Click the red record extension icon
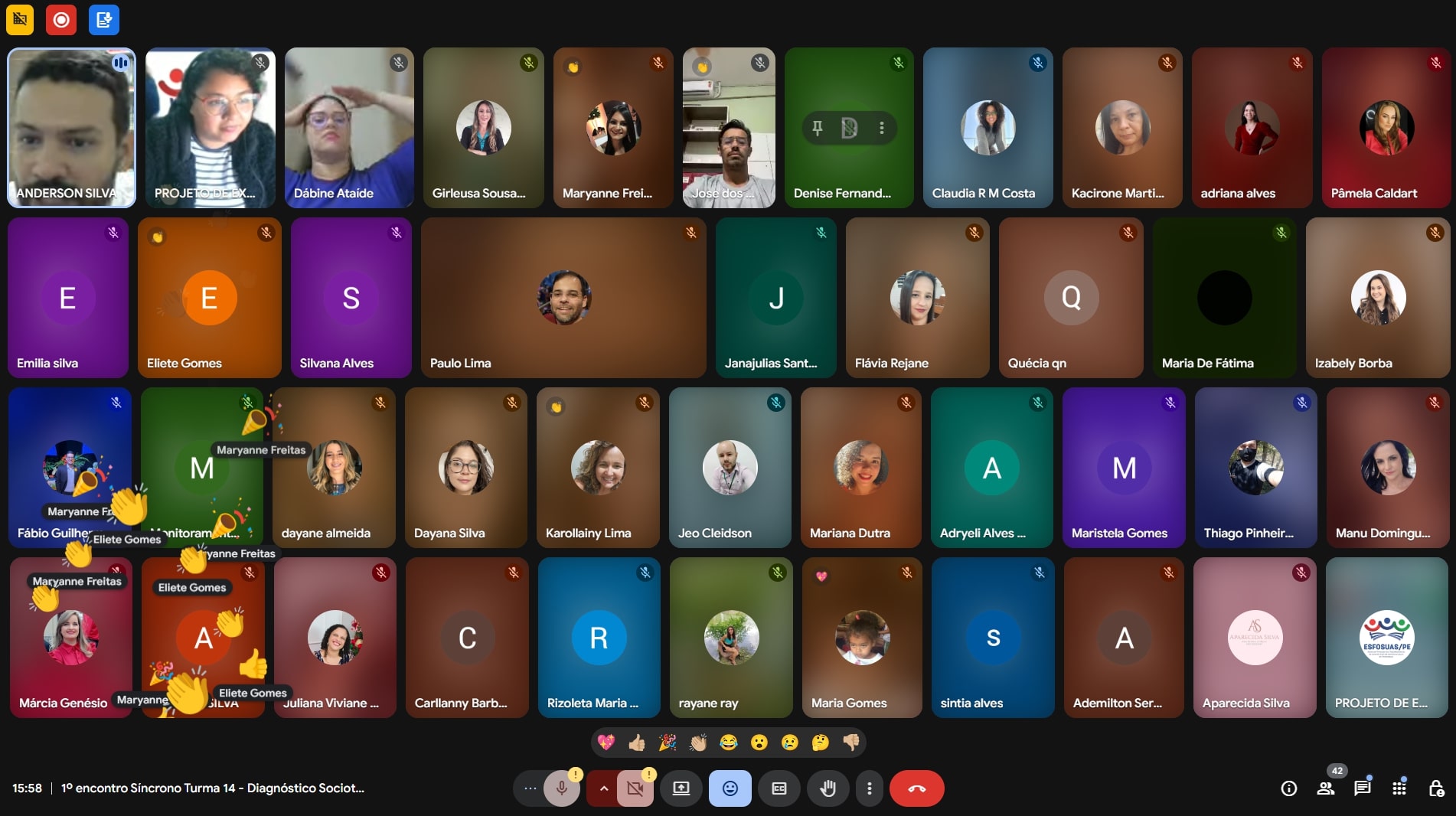The height and width of the screenshot is (816, 1456). (x=61, y=20)
